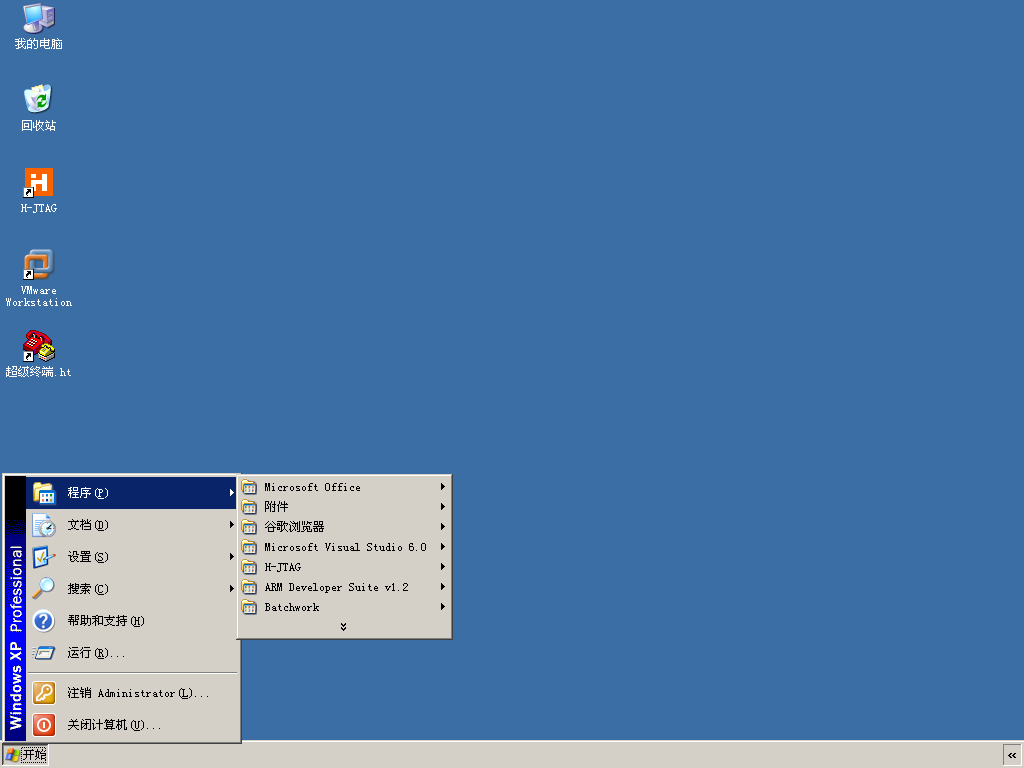
Task: Open the 设置(S) menu entry
Action: pos(132,557)
